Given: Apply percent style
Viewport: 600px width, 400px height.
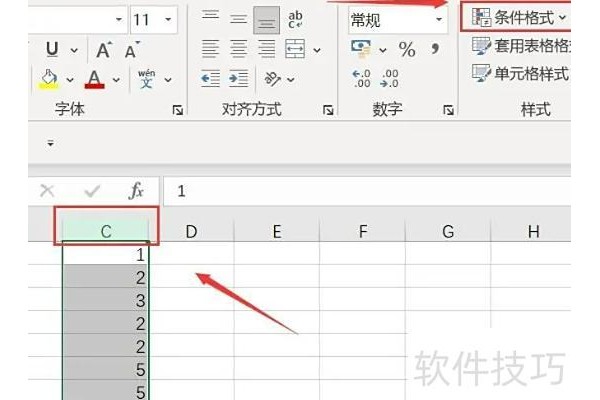Looking at the screenshot, I should coord(407,49).
